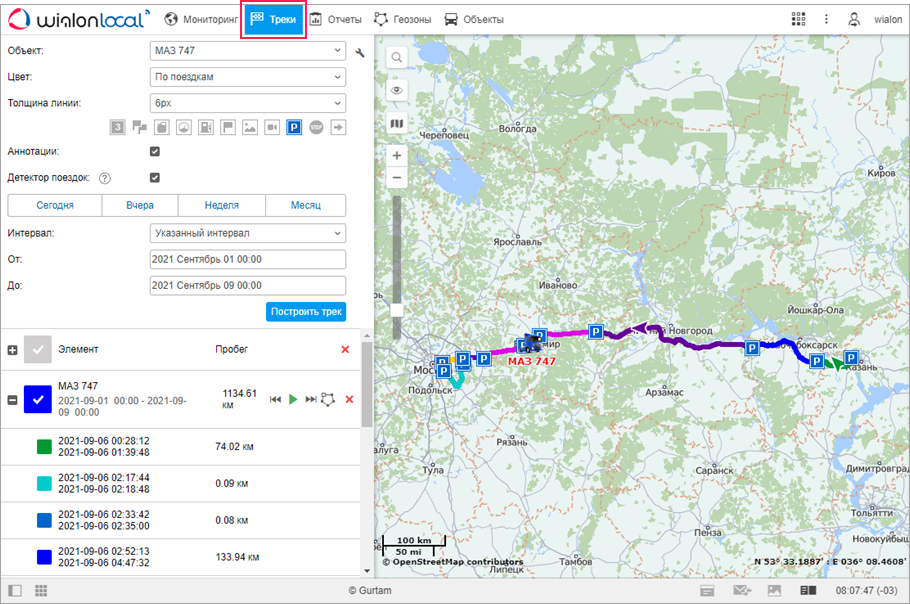The height and width of the screenshot is (604, 910).
Task: Toggle the parking marker icon in annotations toolbar
Action: click(295, 127)
